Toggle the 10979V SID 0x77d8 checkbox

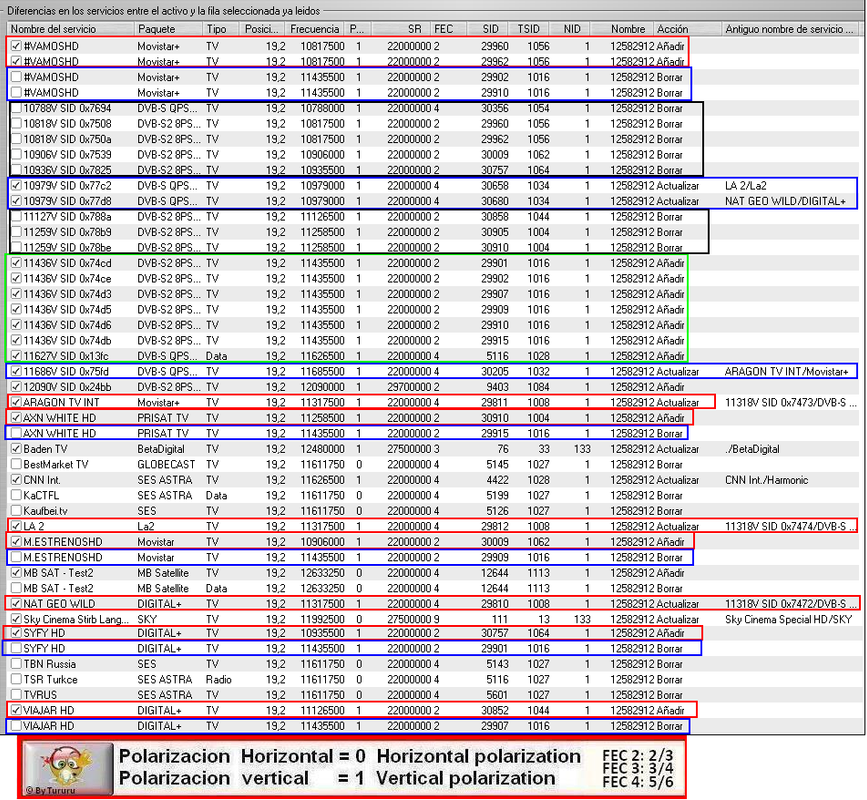(16, 201)
